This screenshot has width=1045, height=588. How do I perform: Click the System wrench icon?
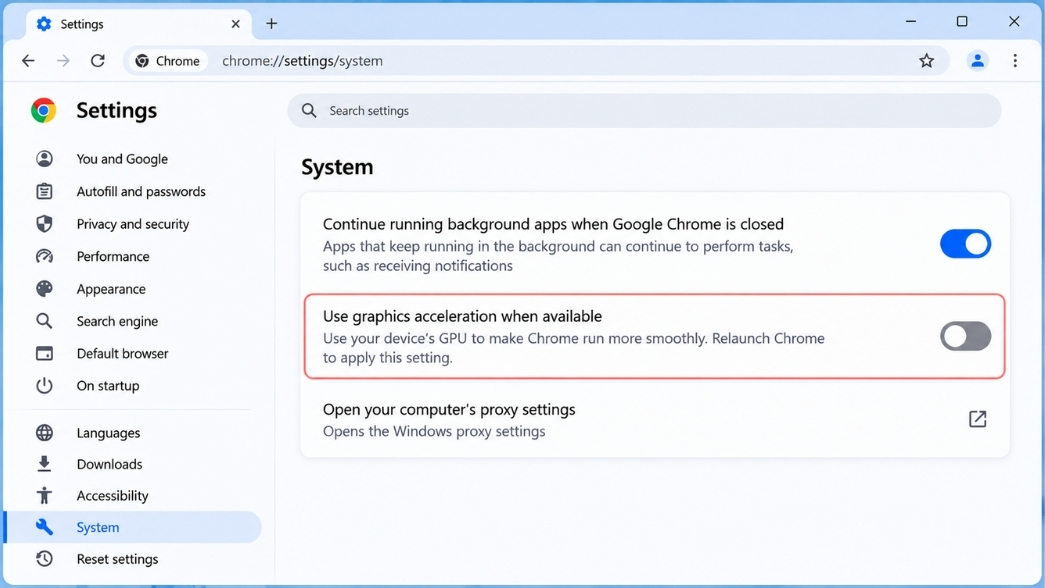tap(44, 527)
